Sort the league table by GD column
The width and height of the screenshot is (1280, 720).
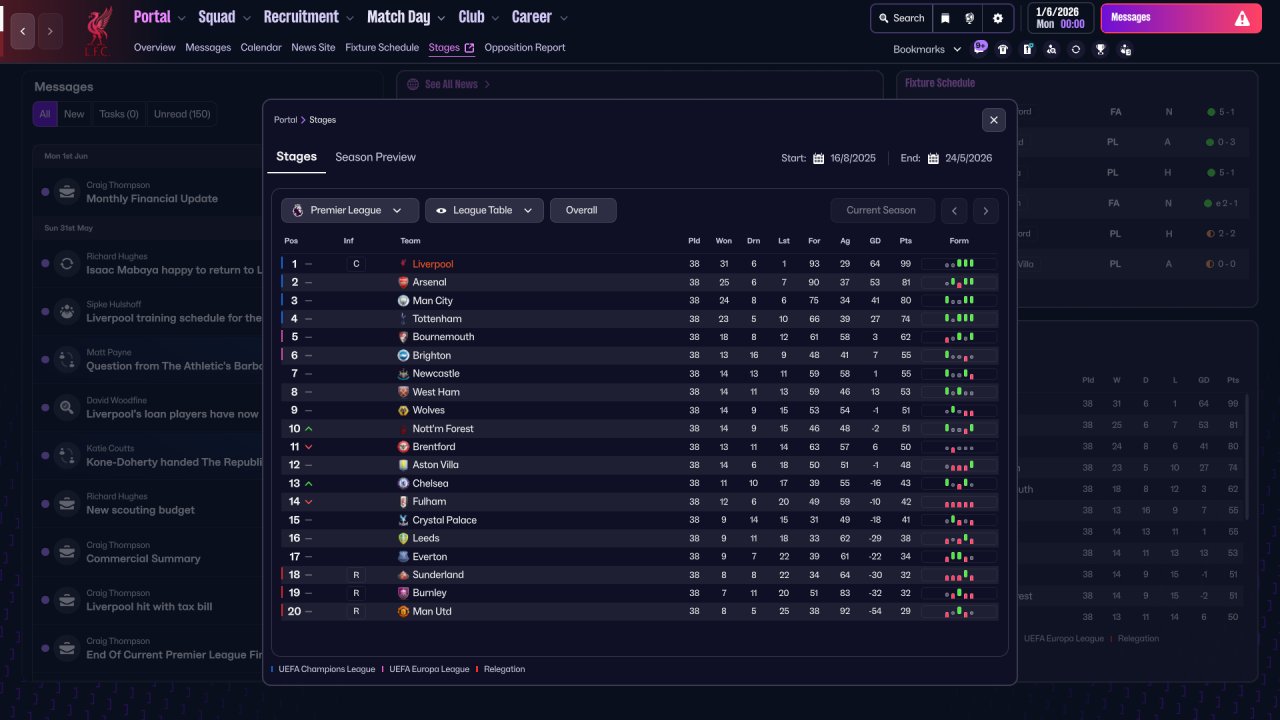(x=875, y=241)
